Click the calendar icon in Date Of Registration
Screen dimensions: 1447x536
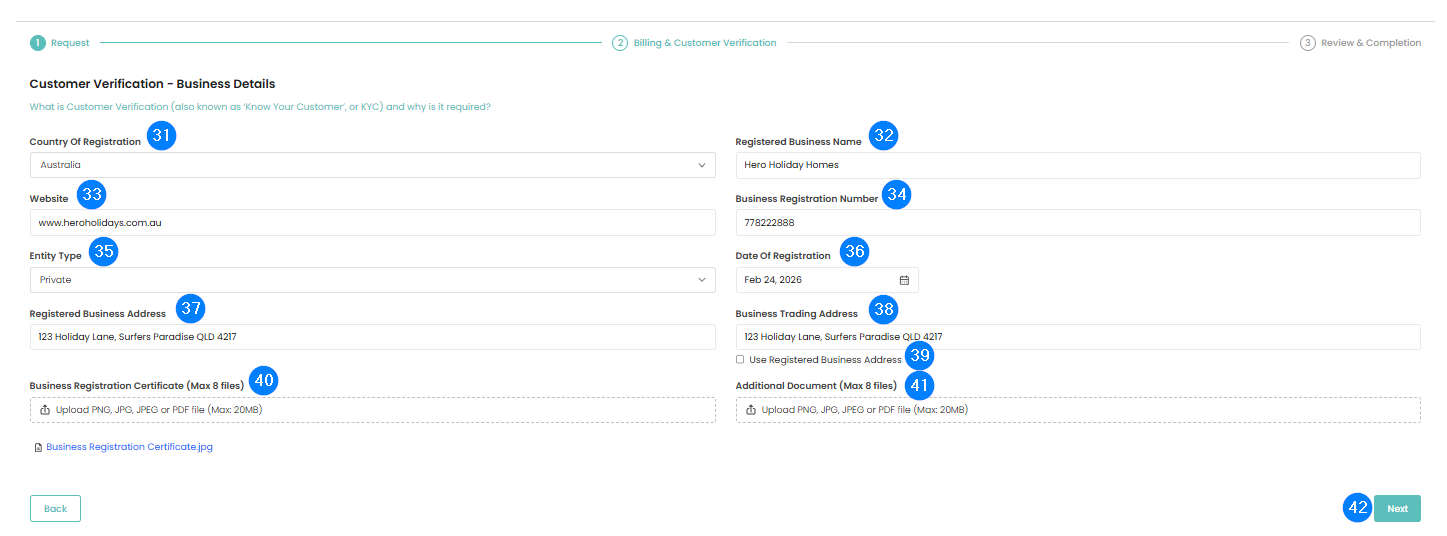[904, 280]
